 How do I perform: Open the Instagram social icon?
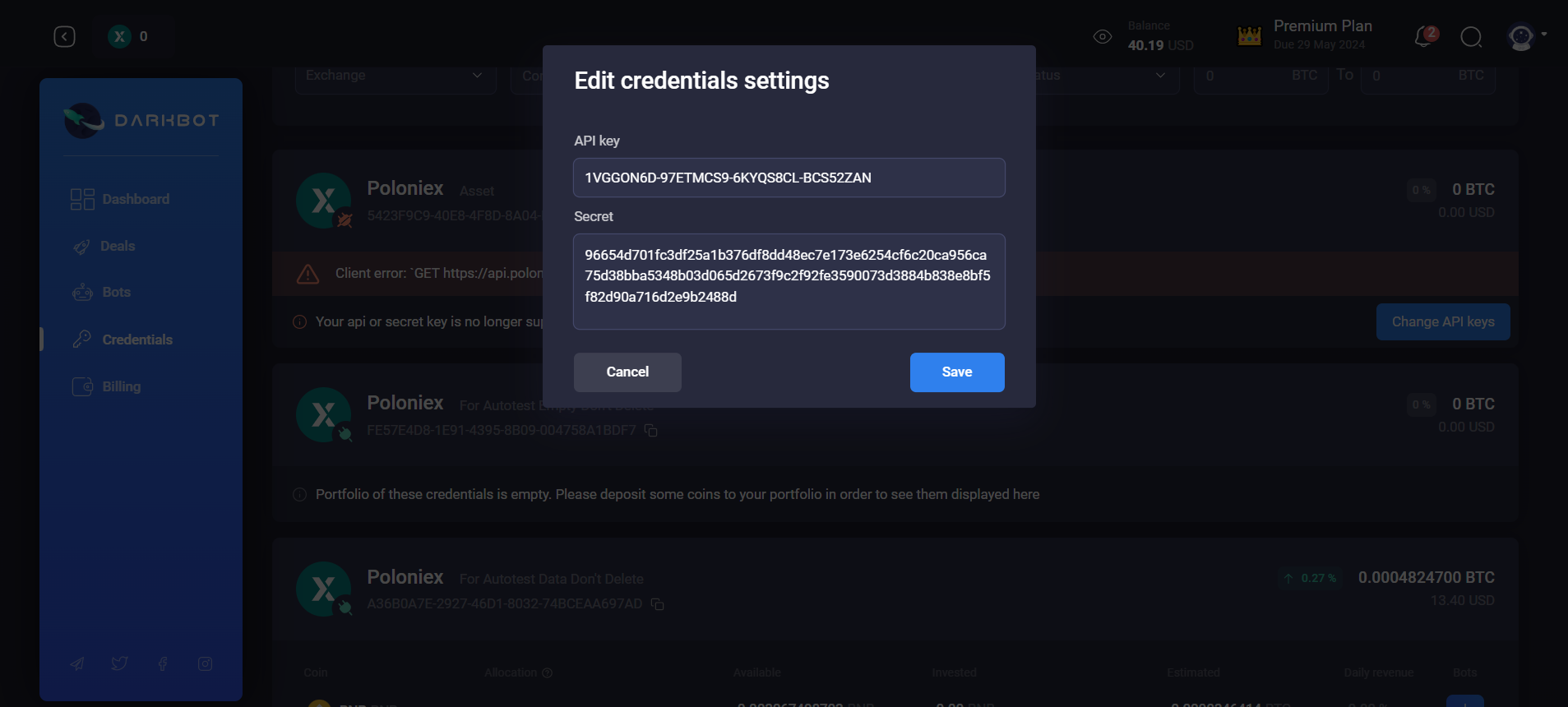[x=205, y=663]
